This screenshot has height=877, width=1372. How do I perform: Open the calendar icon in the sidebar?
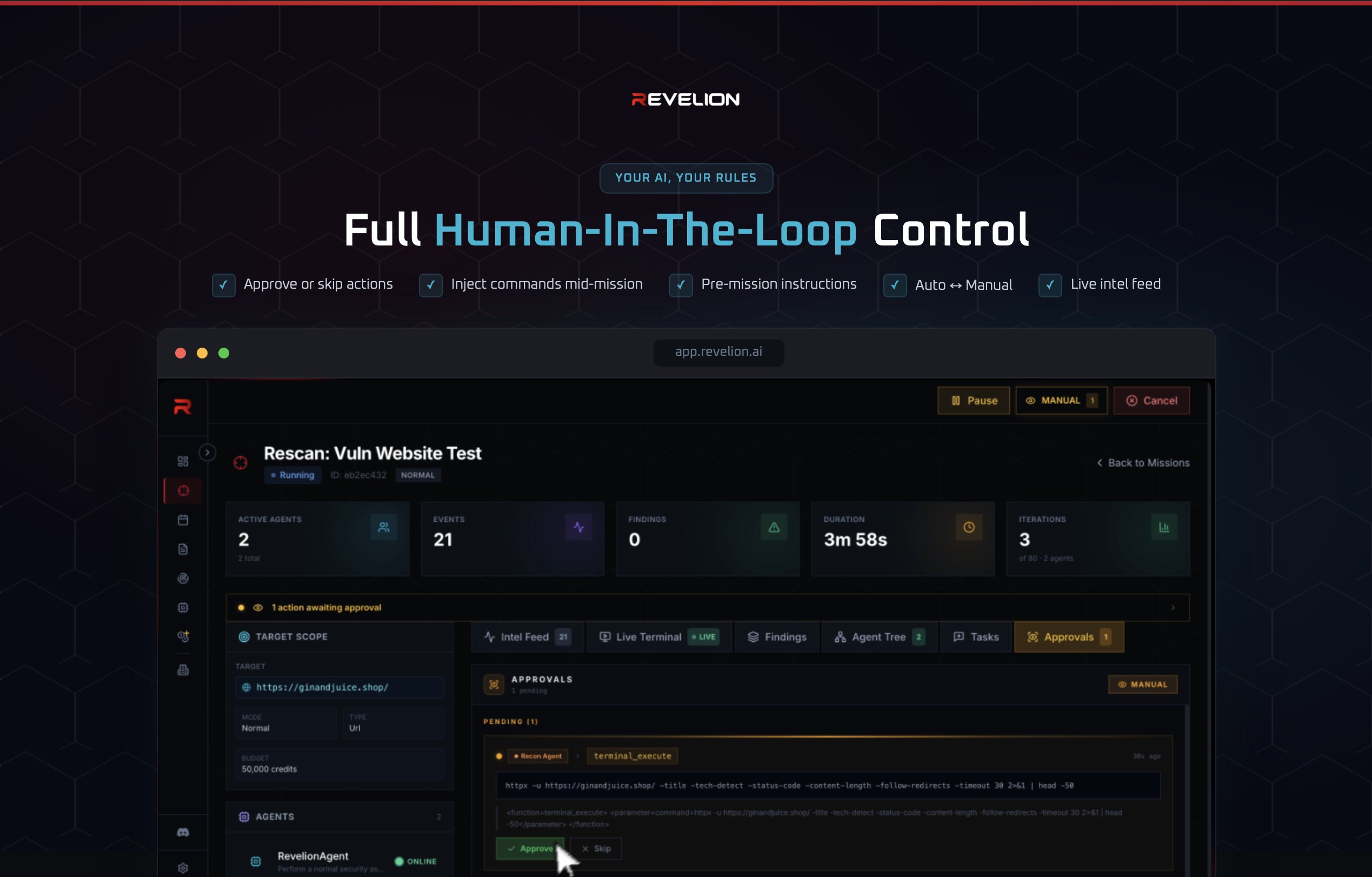[x=183, y=520]
